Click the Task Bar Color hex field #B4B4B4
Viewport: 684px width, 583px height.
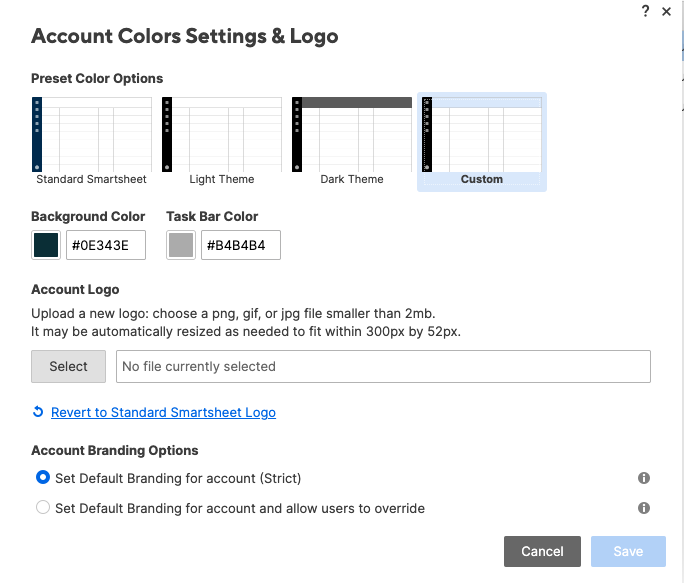pos(241,245)
